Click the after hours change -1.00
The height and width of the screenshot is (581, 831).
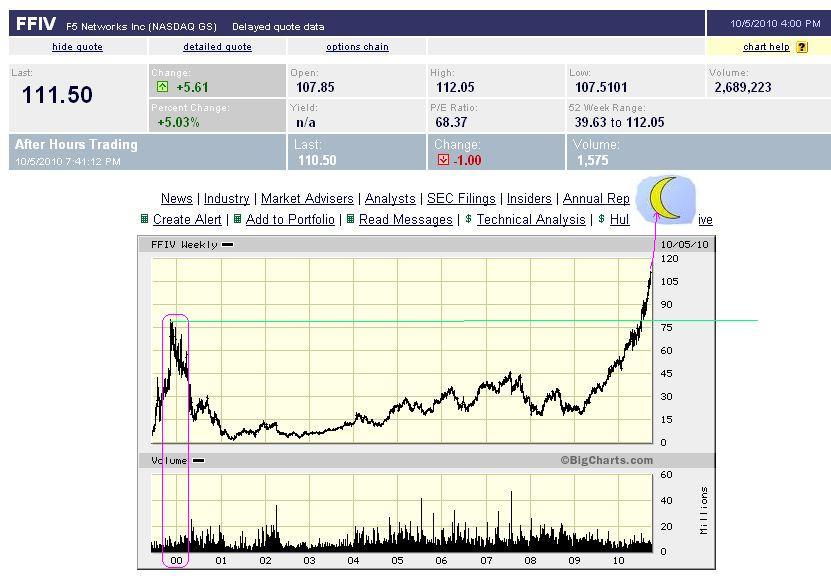pos(467,160)
